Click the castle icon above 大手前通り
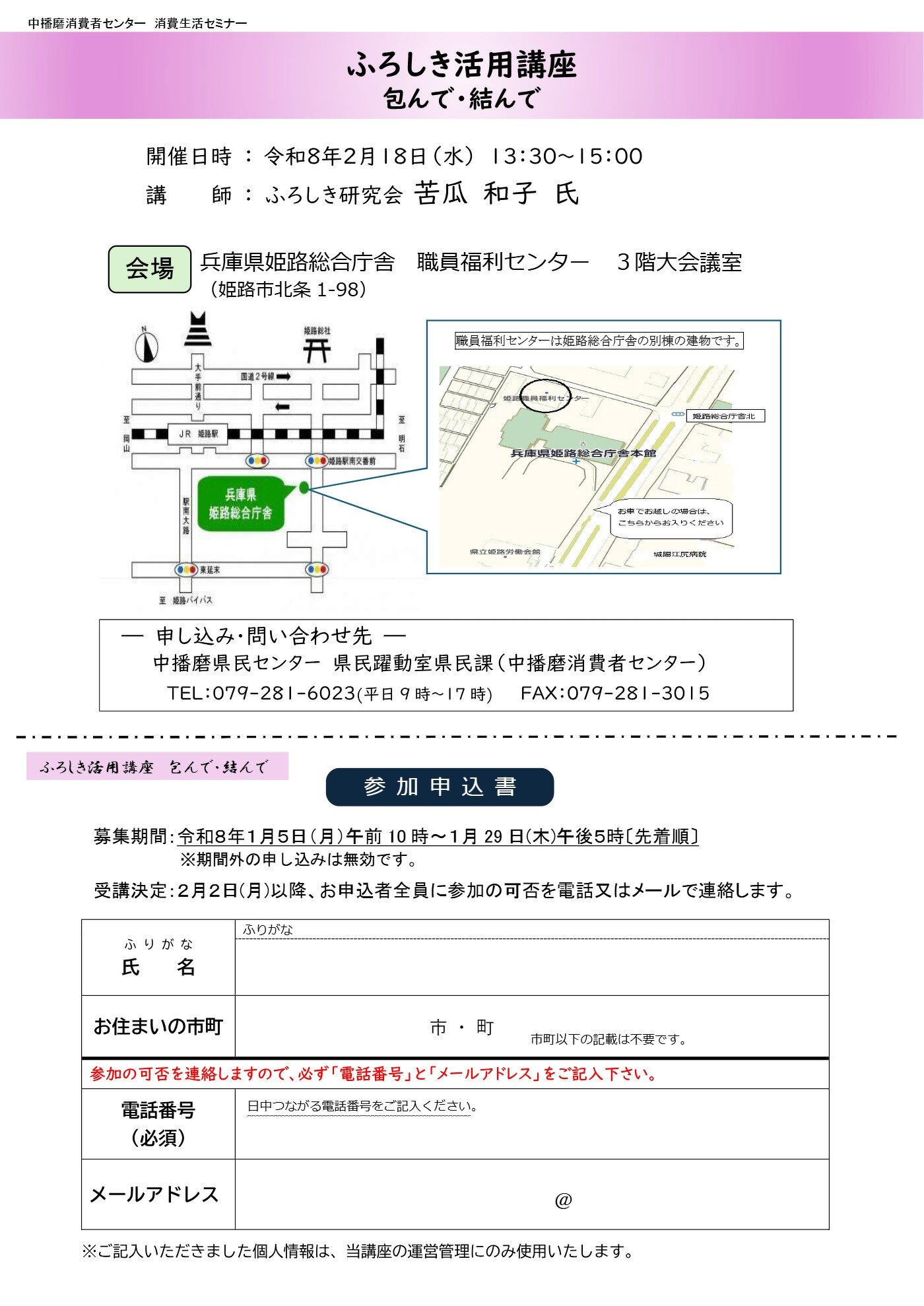Viewport: 924px width, 1306px height. [x=197, y=329]
